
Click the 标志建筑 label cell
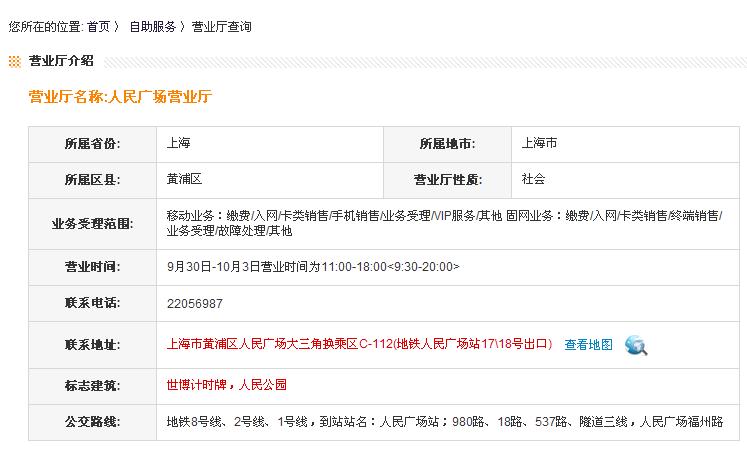tap(92, 386)
